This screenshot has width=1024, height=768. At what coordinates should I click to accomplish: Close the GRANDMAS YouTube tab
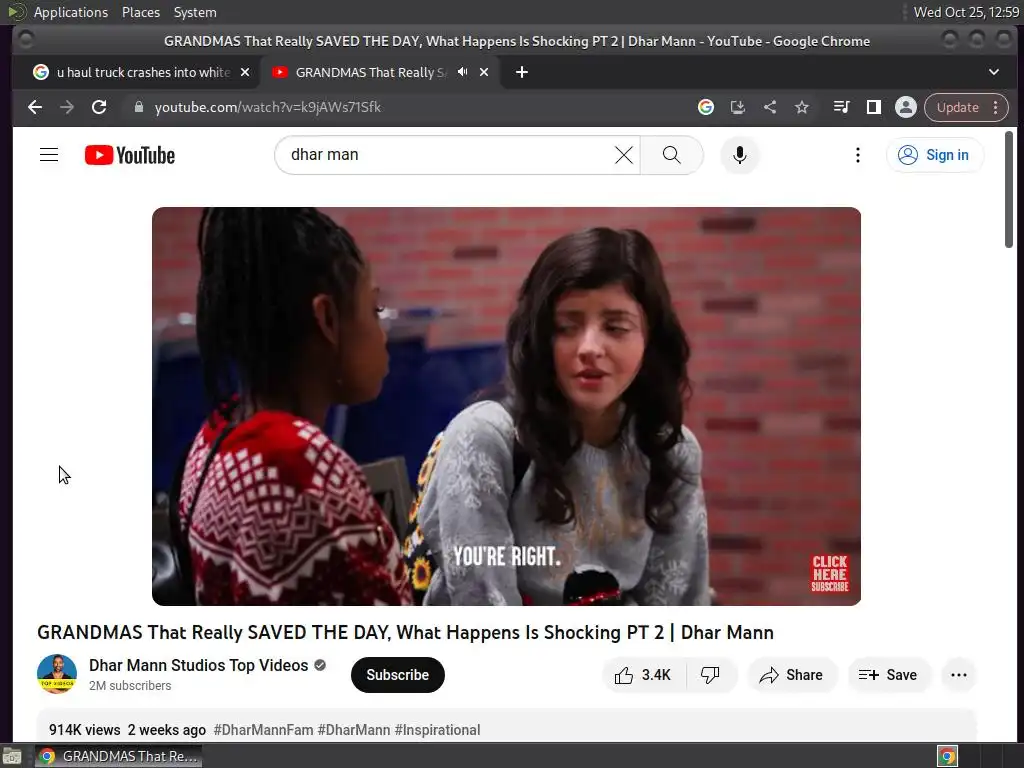pyautogui.click(x=484, y=72)
